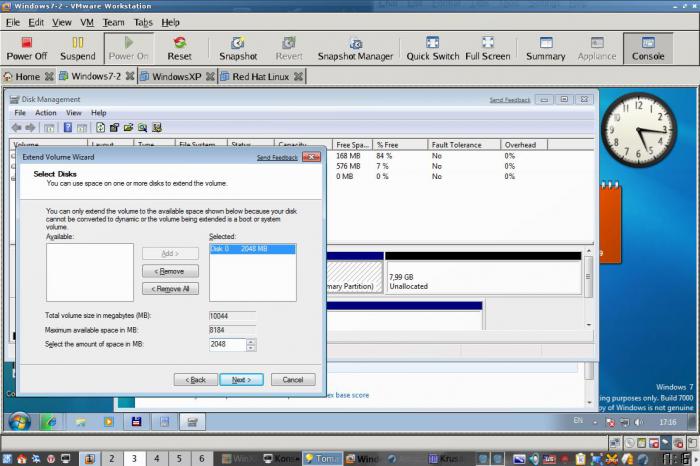Click the Fault Tolerance column header
Viewport: 700px width, 466px height.
pyautogui.click(x=464, y=145)
